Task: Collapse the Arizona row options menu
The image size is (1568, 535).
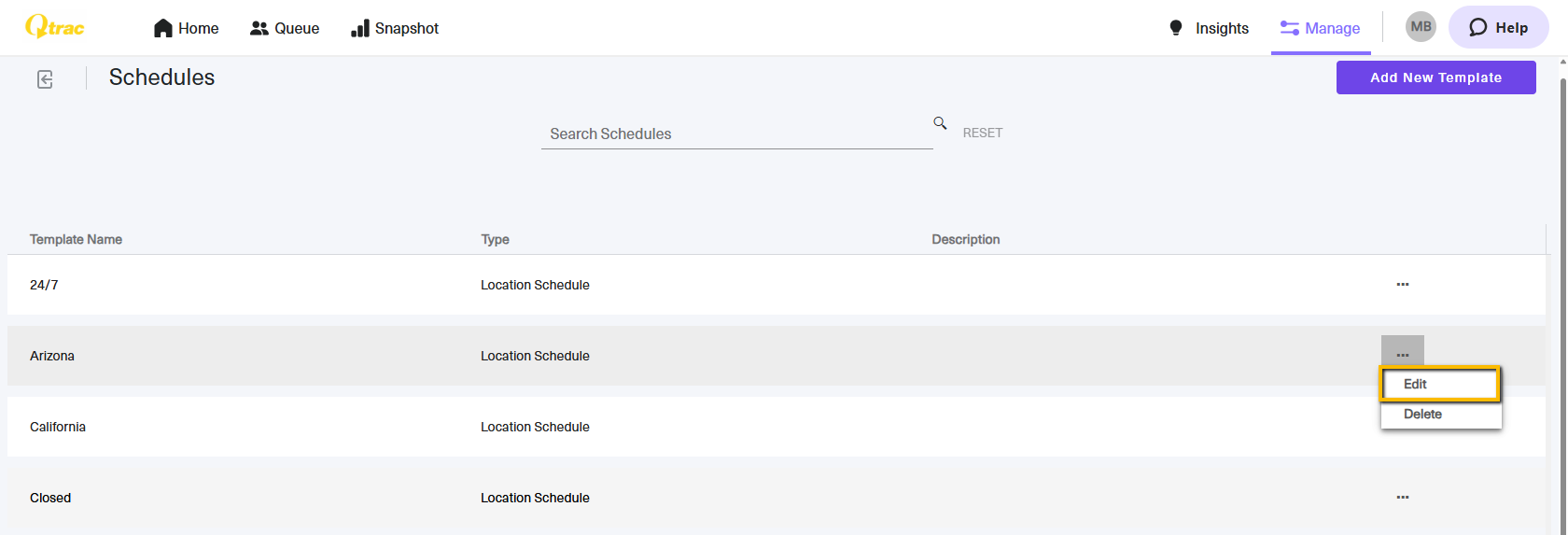Action: 1403,353
